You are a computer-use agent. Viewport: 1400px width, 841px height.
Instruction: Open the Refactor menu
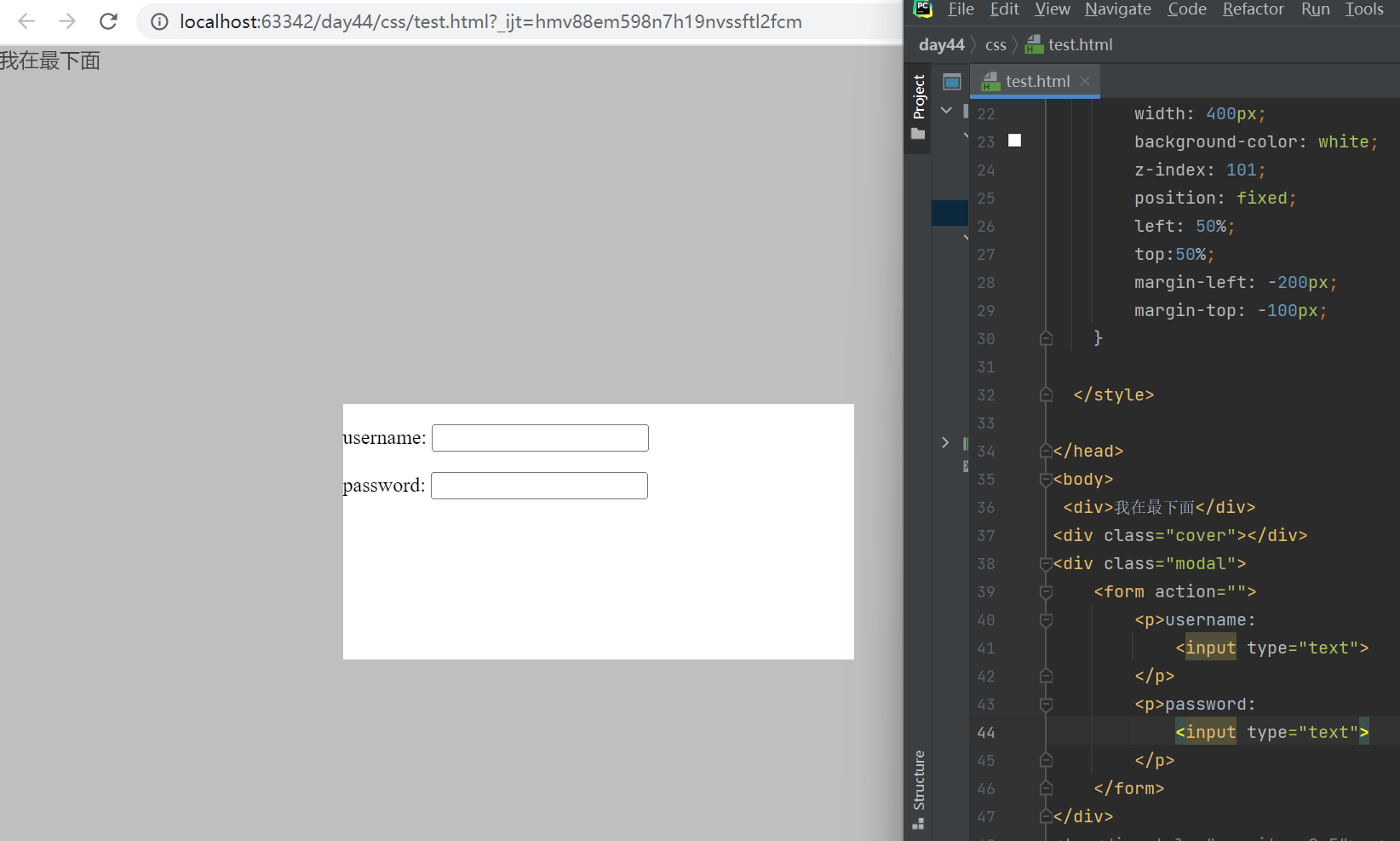click(1254, 9)
